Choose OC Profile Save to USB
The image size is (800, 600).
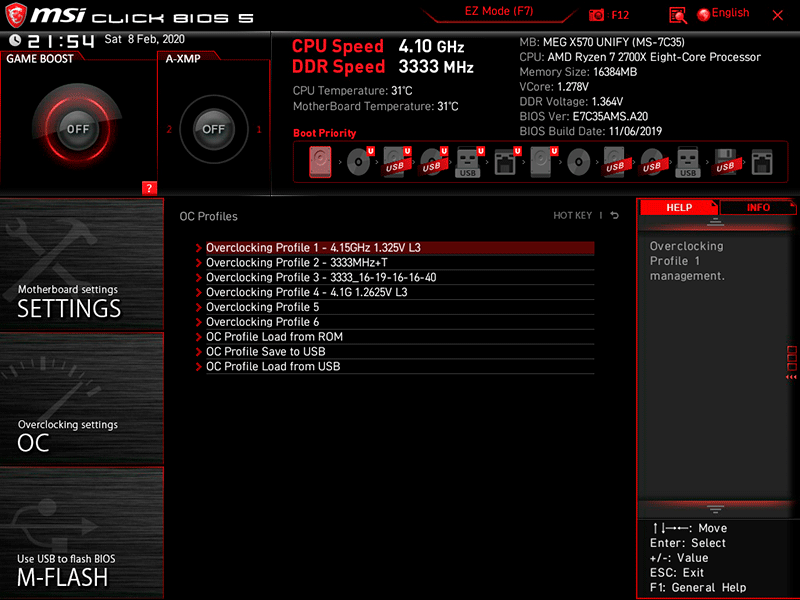click(x=400, y=352)
